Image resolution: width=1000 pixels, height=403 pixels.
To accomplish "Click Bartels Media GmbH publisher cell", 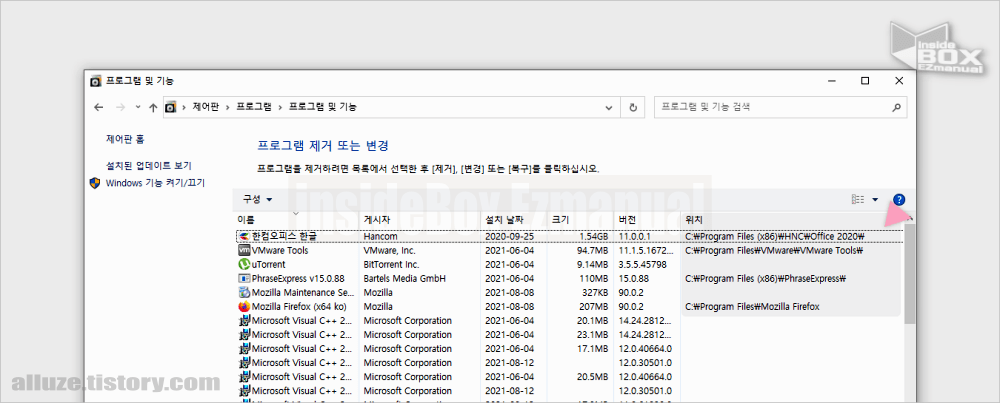I will click(404, 279).
